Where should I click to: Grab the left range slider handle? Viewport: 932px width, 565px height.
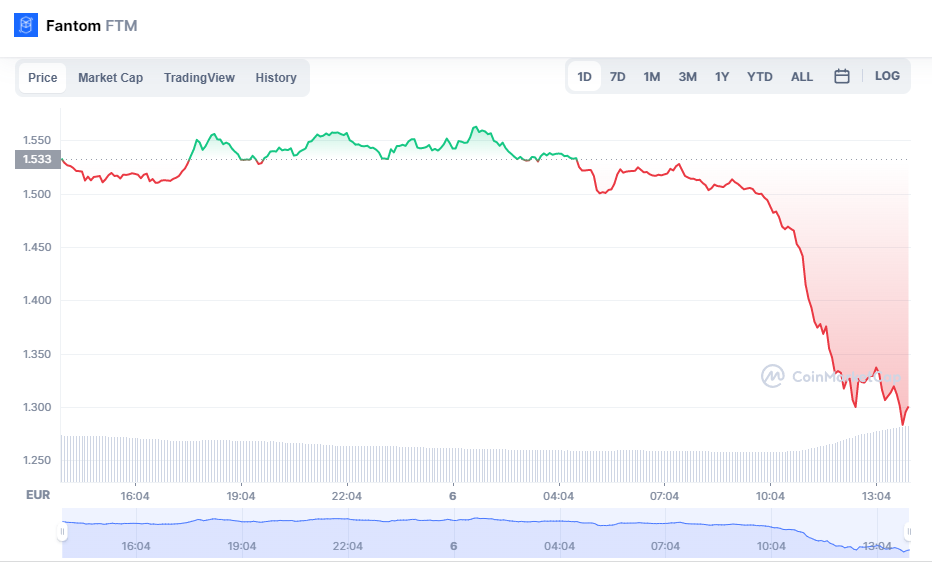[x=62, y=532]
